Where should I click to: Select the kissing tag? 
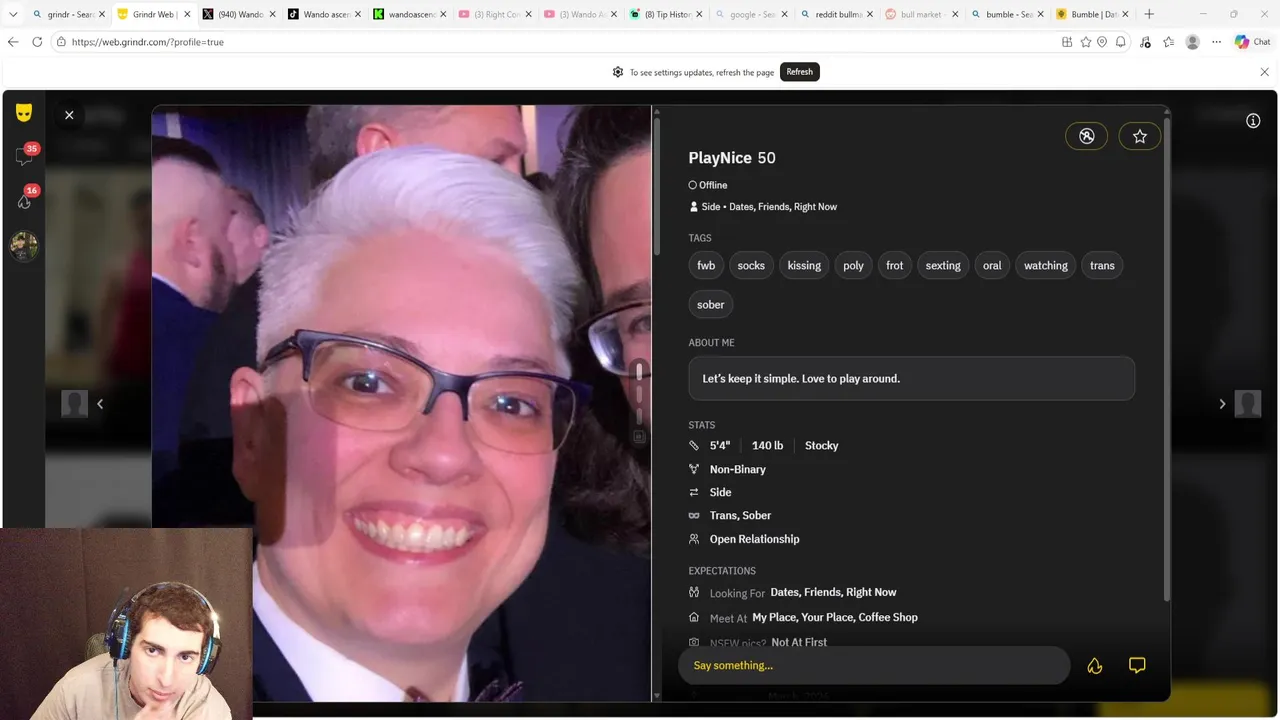804,265
